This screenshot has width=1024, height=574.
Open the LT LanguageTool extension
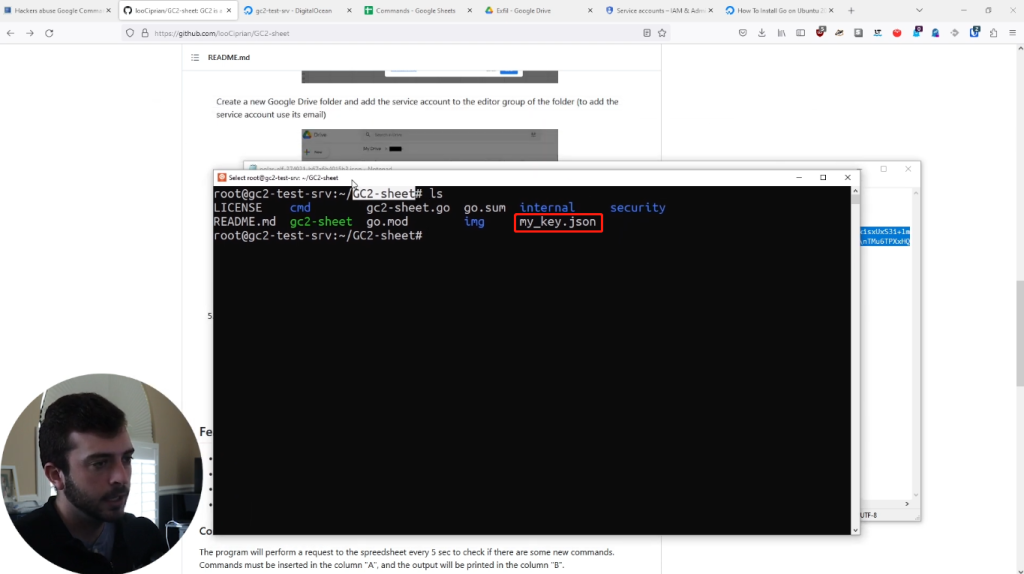(878, 33)
